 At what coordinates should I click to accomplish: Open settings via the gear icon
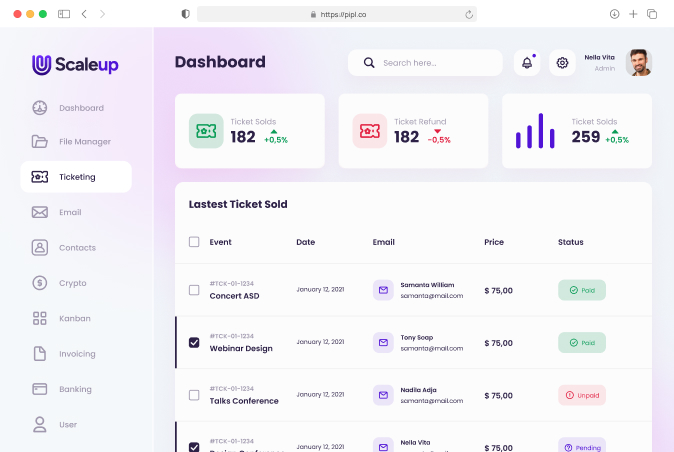(563, 63)
